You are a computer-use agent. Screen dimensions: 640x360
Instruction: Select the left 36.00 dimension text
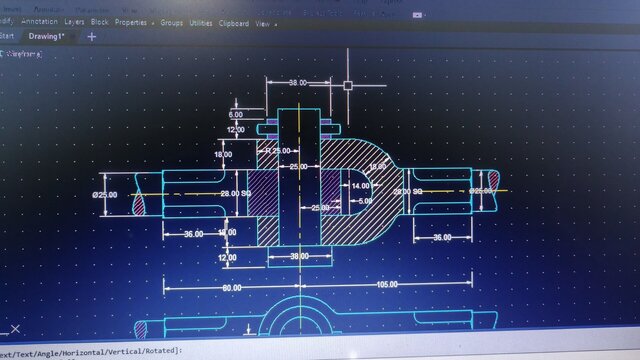(193, 234)
